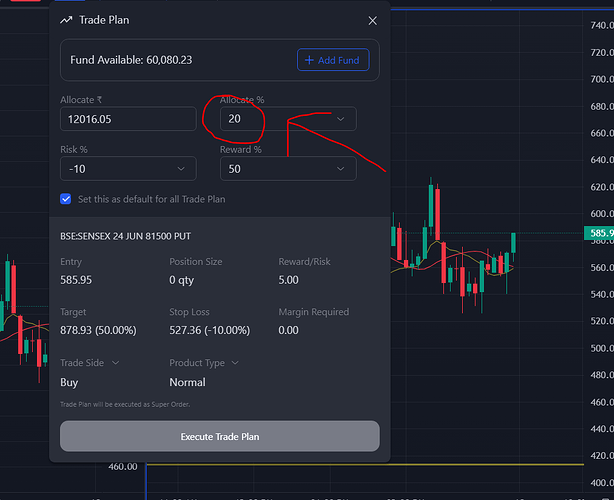Expand the Risk % dropdown
The image size is (614, 500).
(180, 169)
